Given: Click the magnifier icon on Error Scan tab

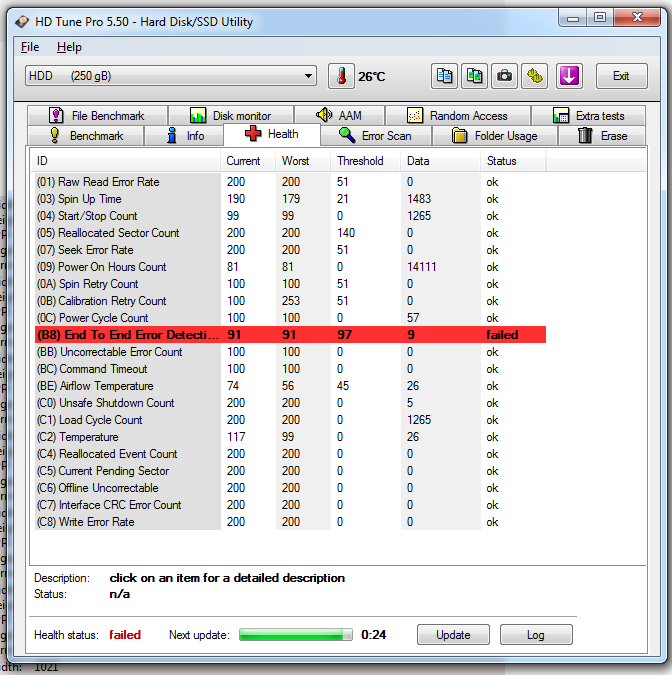Looking at the screenshot, I should click(x=347, y=136).
